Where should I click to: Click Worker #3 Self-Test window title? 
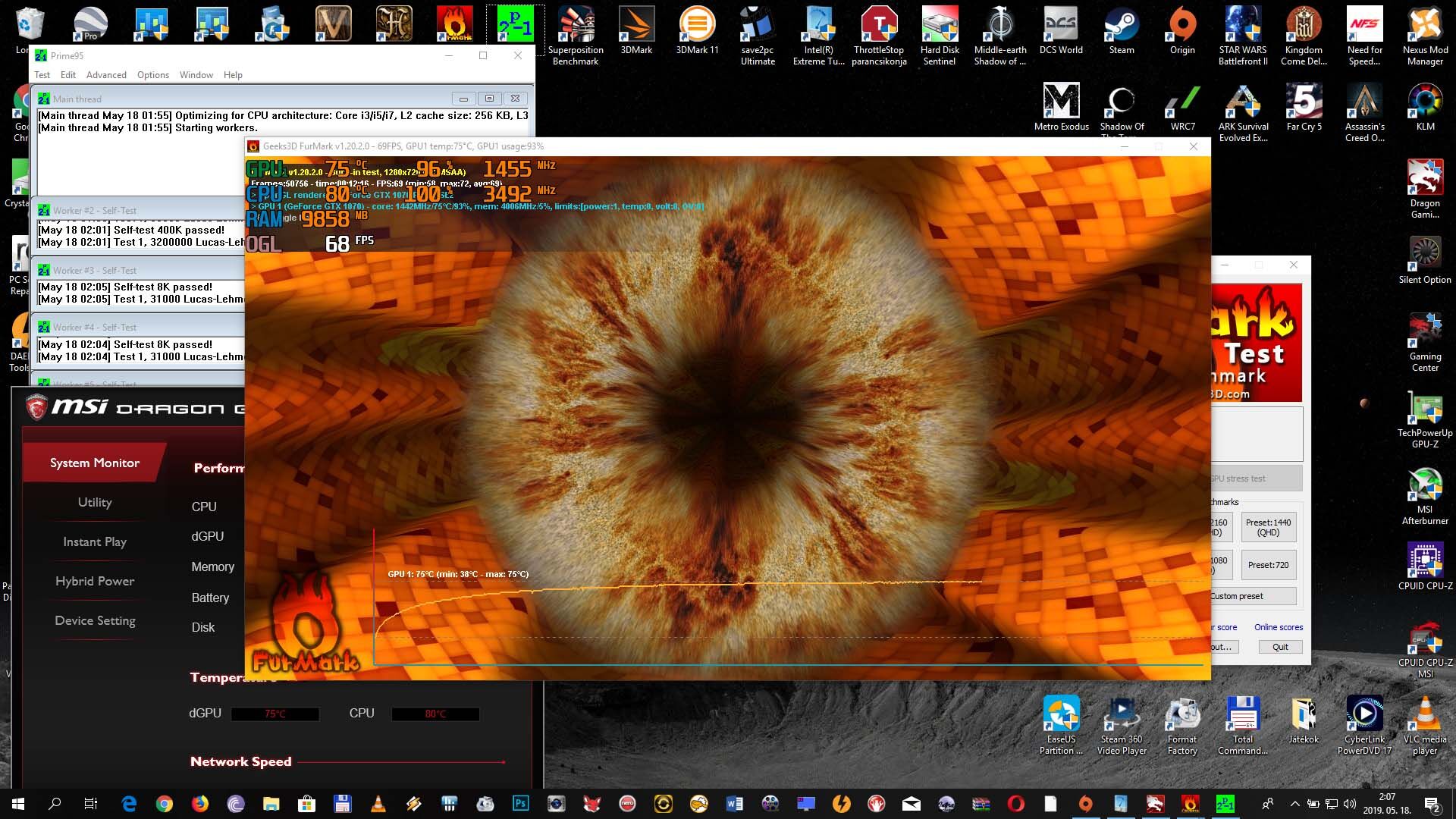pyautogui.click(x=95, y=270)
